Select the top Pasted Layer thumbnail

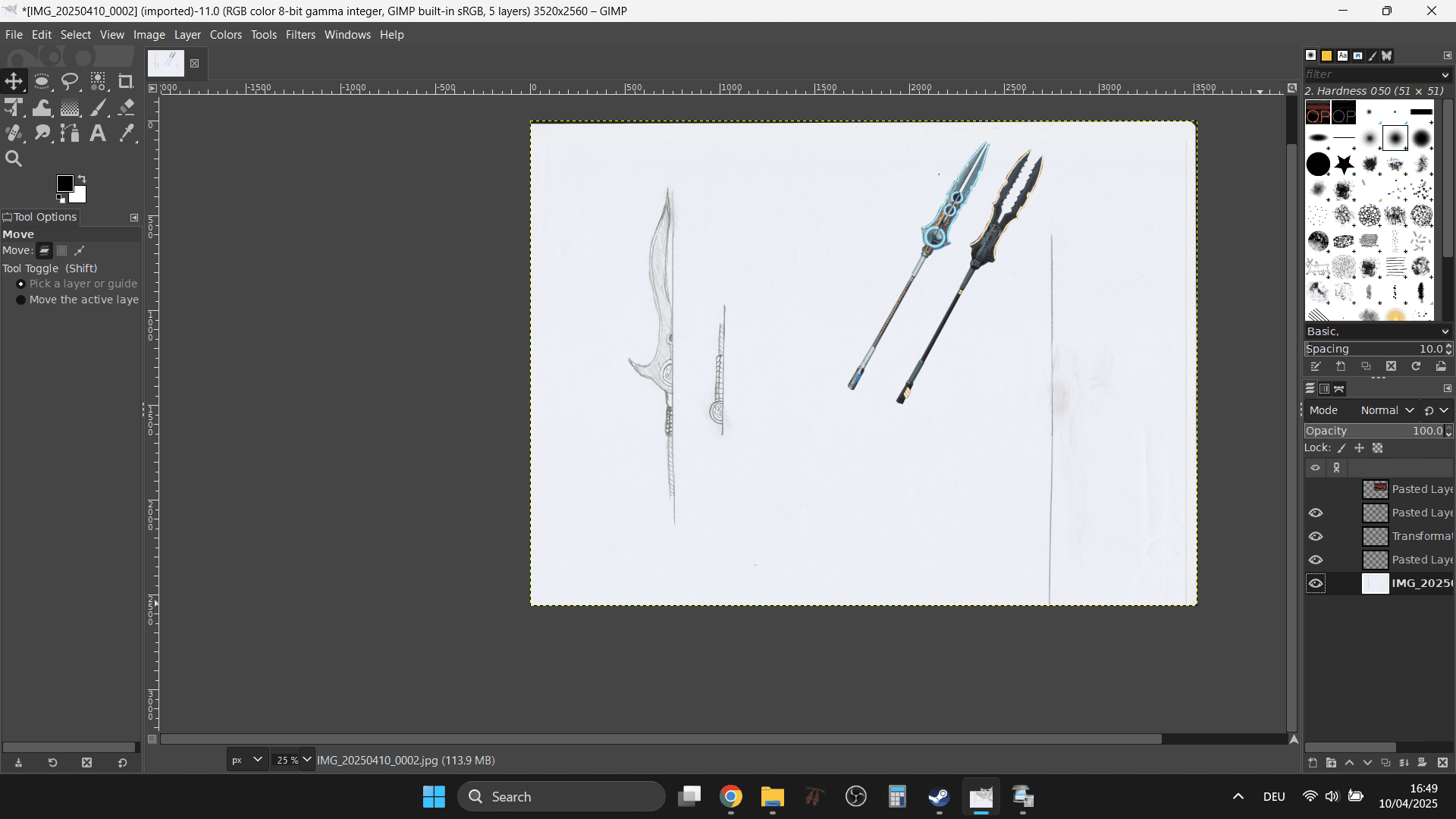tap(1375, 489)
